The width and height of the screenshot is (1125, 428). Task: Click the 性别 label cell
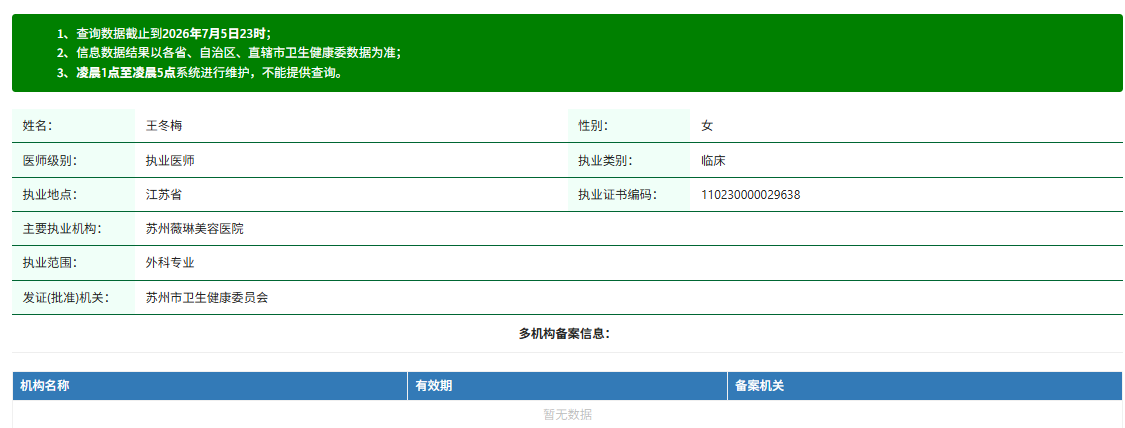pos(629,126)
